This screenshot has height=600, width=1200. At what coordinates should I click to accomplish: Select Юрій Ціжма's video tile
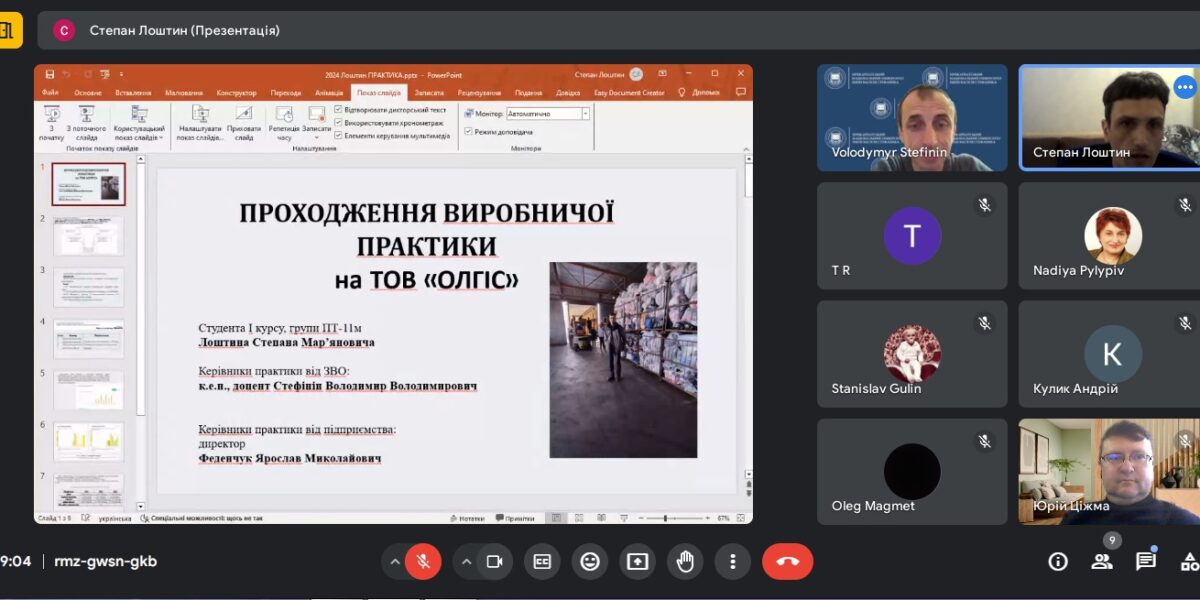click(1108, 471)
